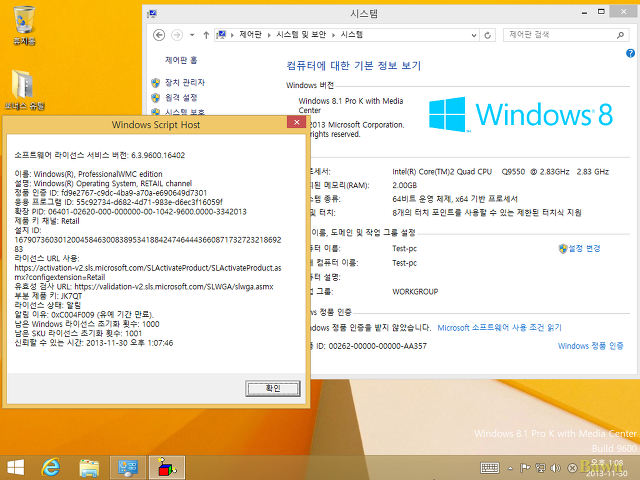Viewport: 640px width, 480px height.
Task: Switch to the System control panel taskbar button
Action: (128, 467)
